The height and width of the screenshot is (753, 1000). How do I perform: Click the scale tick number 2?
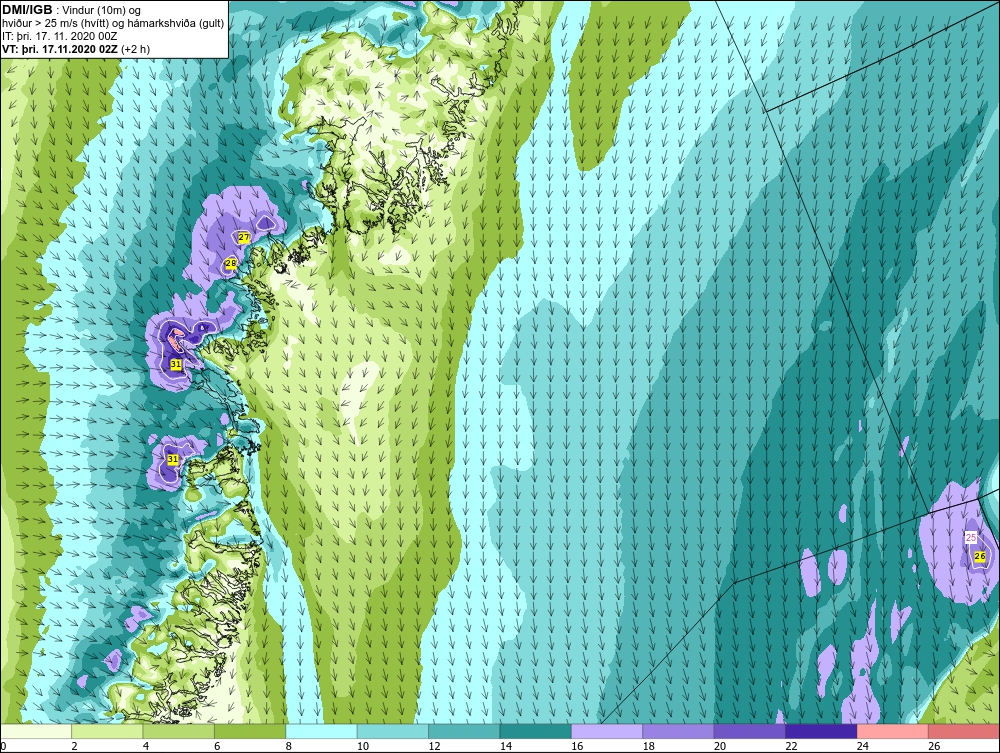(x=75, y=746)
